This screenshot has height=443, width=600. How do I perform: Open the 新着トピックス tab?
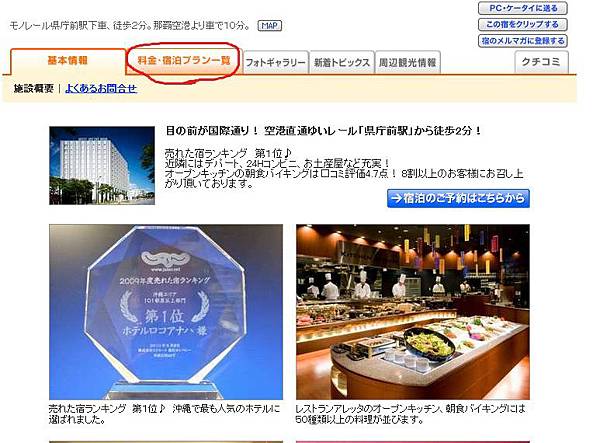pos(342,62)
